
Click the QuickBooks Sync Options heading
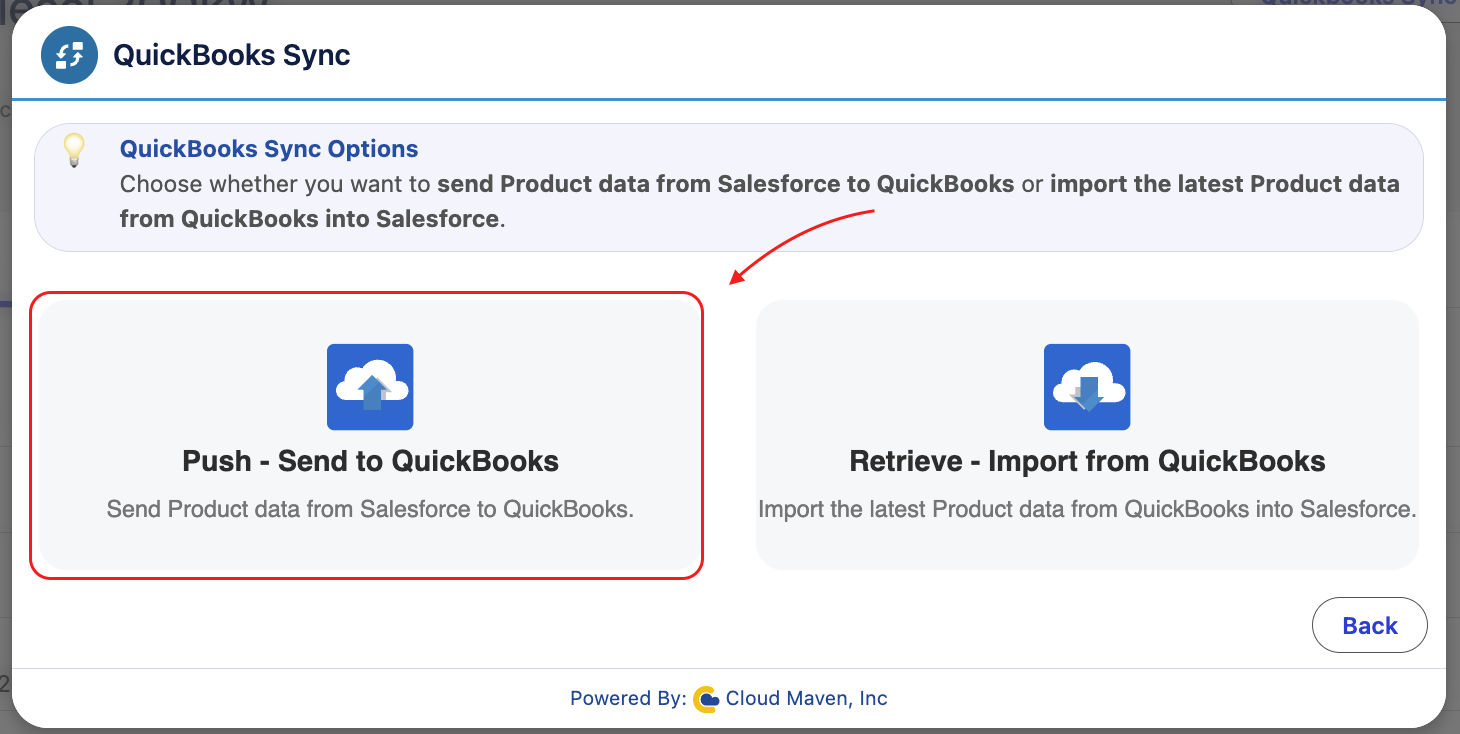pos(269,149)
